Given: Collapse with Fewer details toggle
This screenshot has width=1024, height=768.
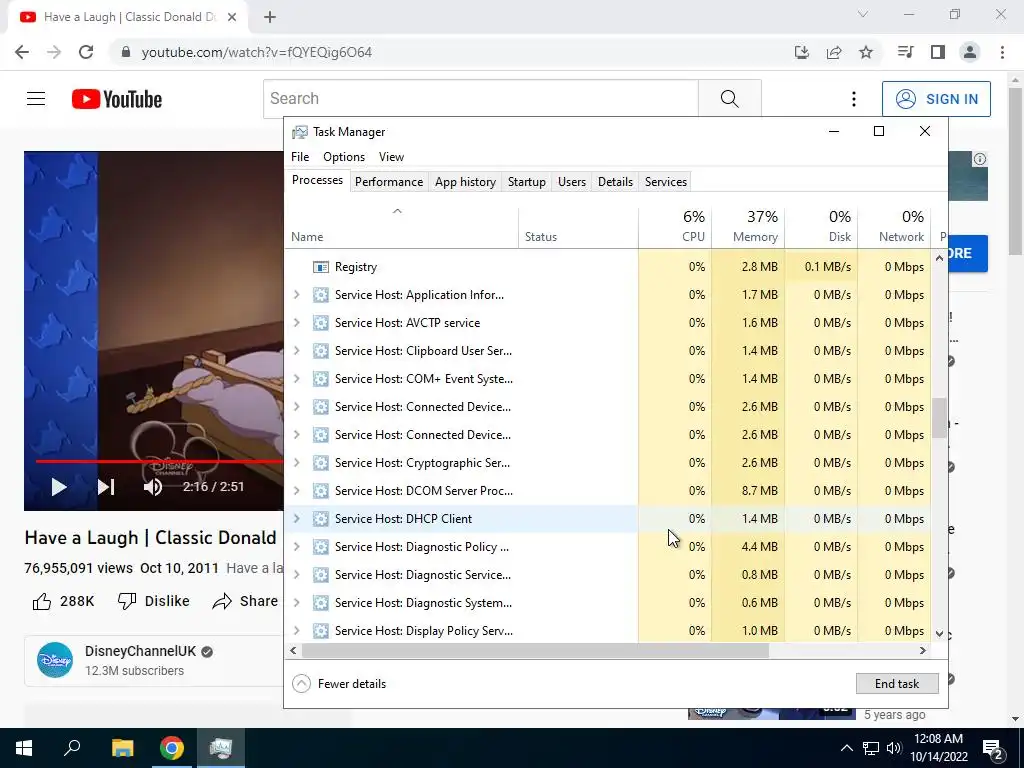Looking at the screenshot, I should pyautogui.click(x=340, y=684).
